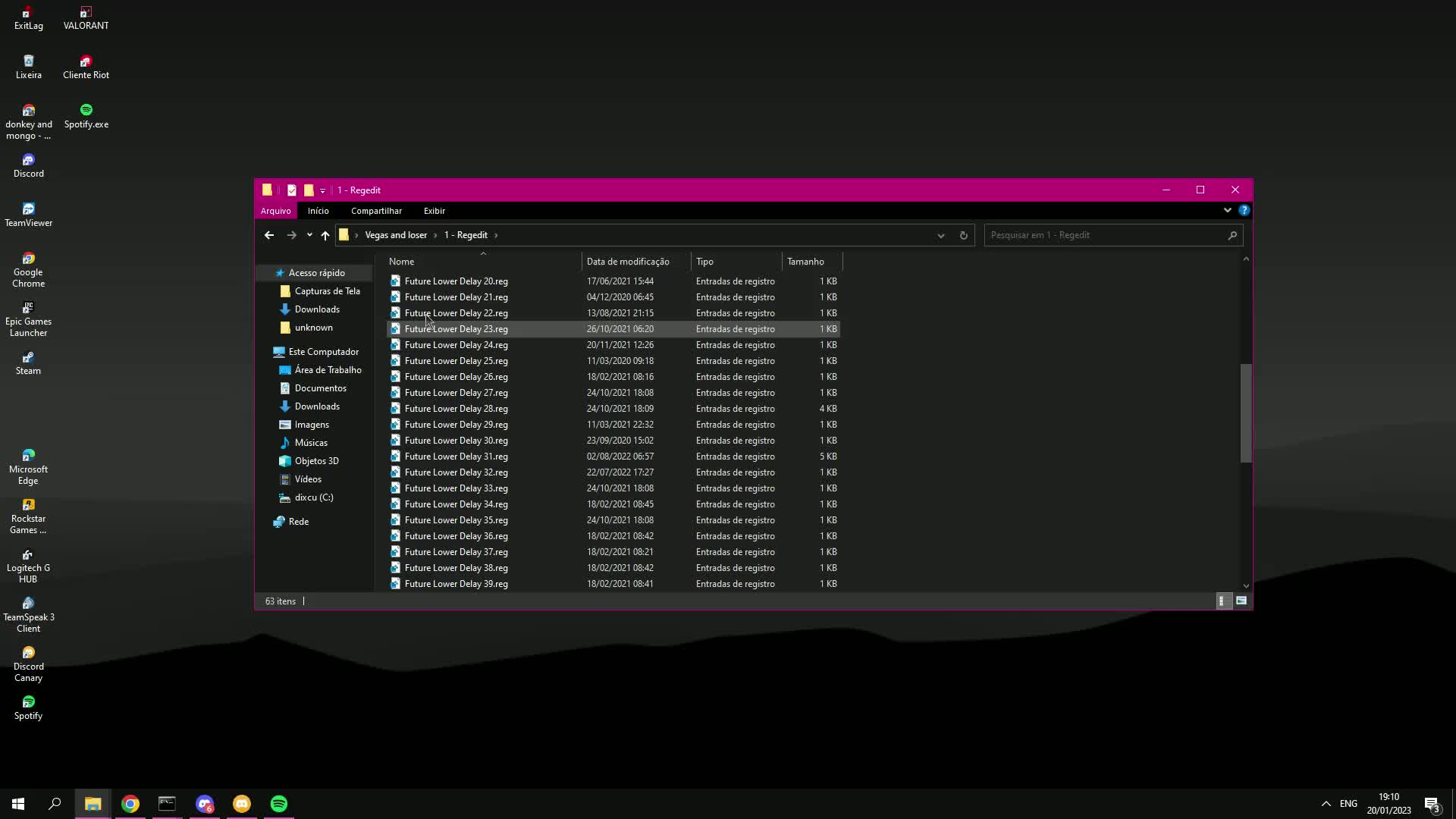Open Quick Access Toolbar customize dropdown
The image size is (1456, 819).
tap(323, 190)
